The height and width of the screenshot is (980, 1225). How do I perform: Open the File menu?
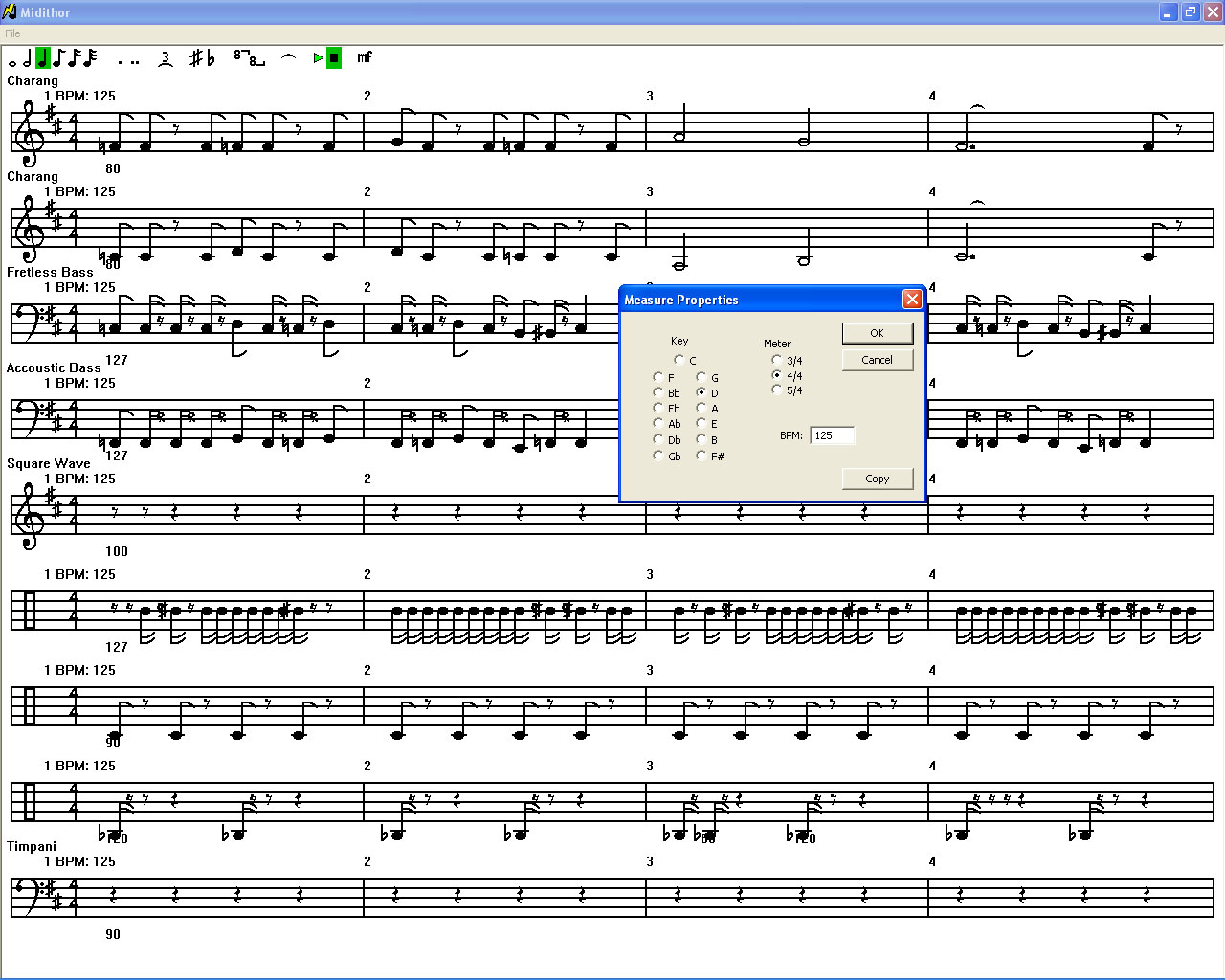[12, 33]
